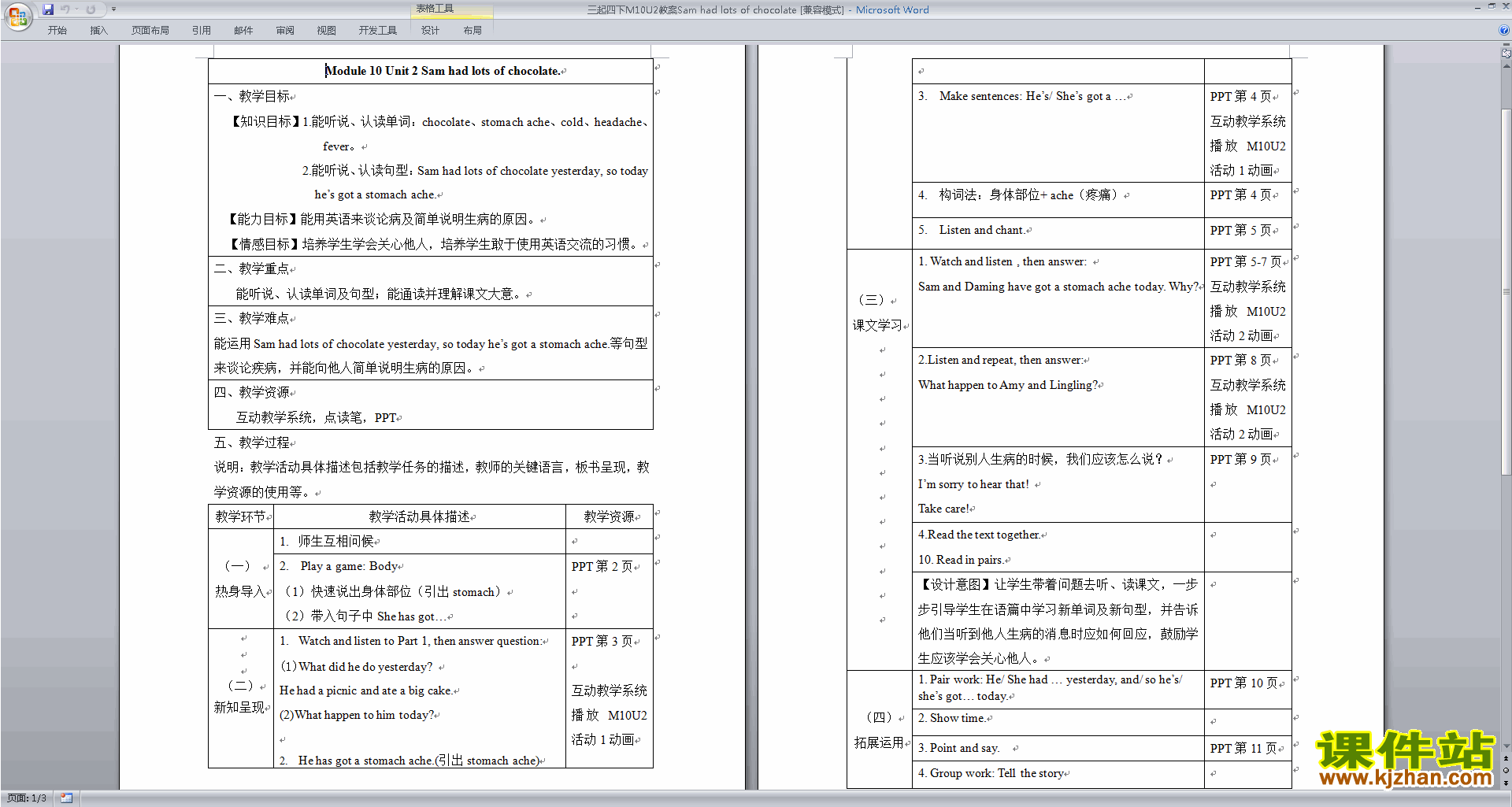Click the cell 'PPT 第 3 页'
This screenshot has width=1512, height=807.
(x=602, y=641)
